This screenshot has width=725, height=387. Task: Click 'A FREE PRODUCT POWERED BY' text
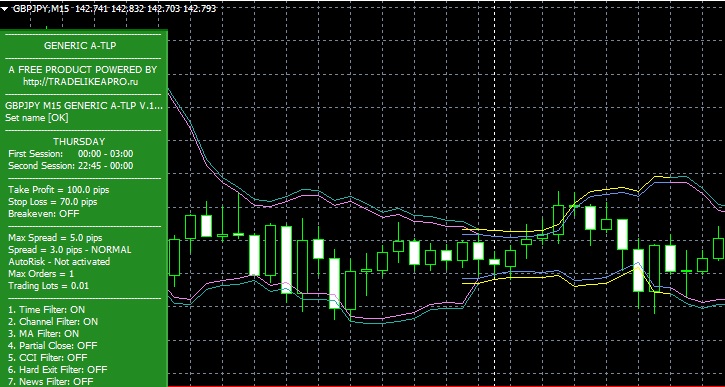[x=83, y=70]
